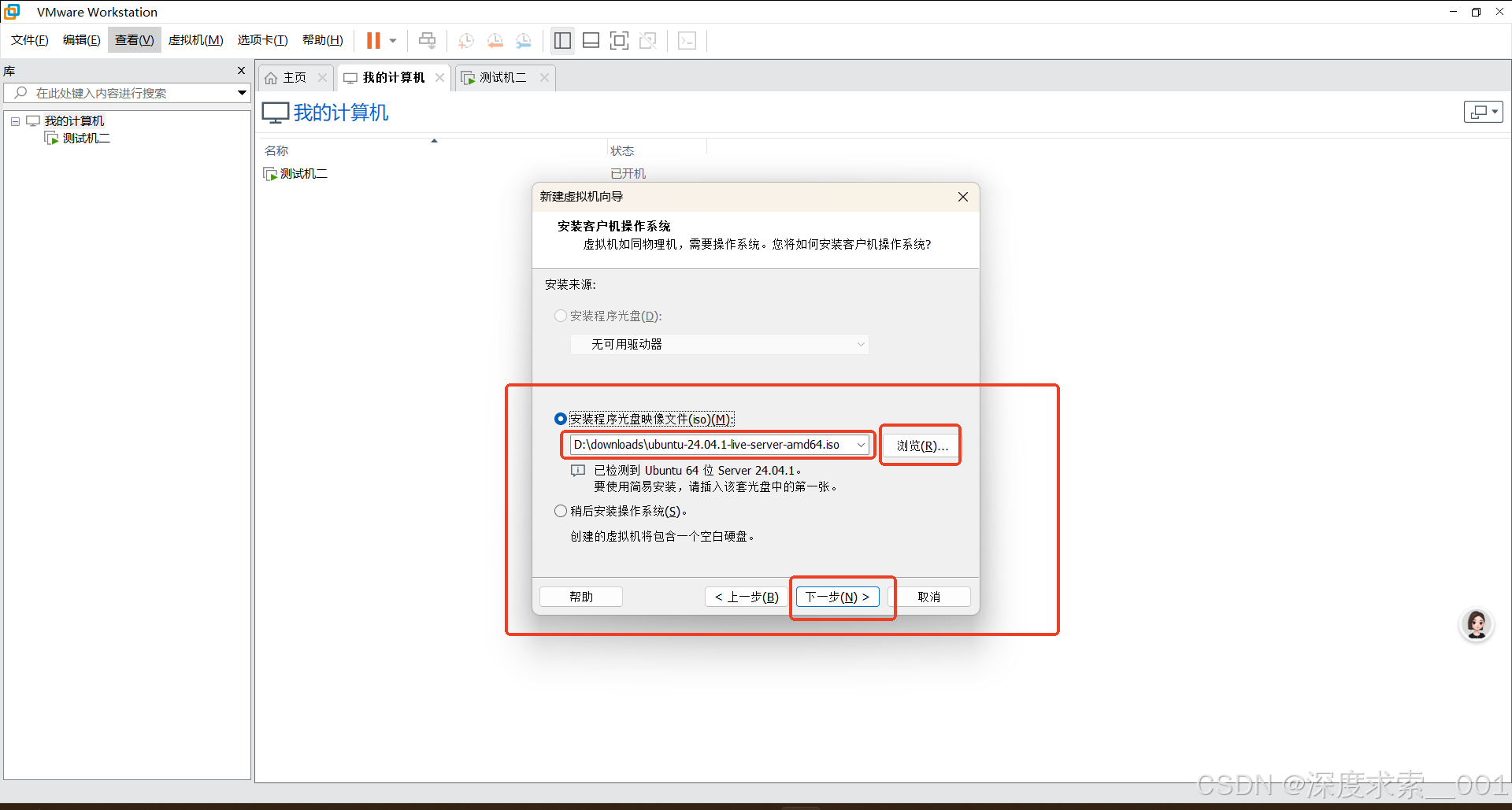Select 测试机二 in the library tree
Viewport: 1512px width, 810px height.
[x=87, y=139]
